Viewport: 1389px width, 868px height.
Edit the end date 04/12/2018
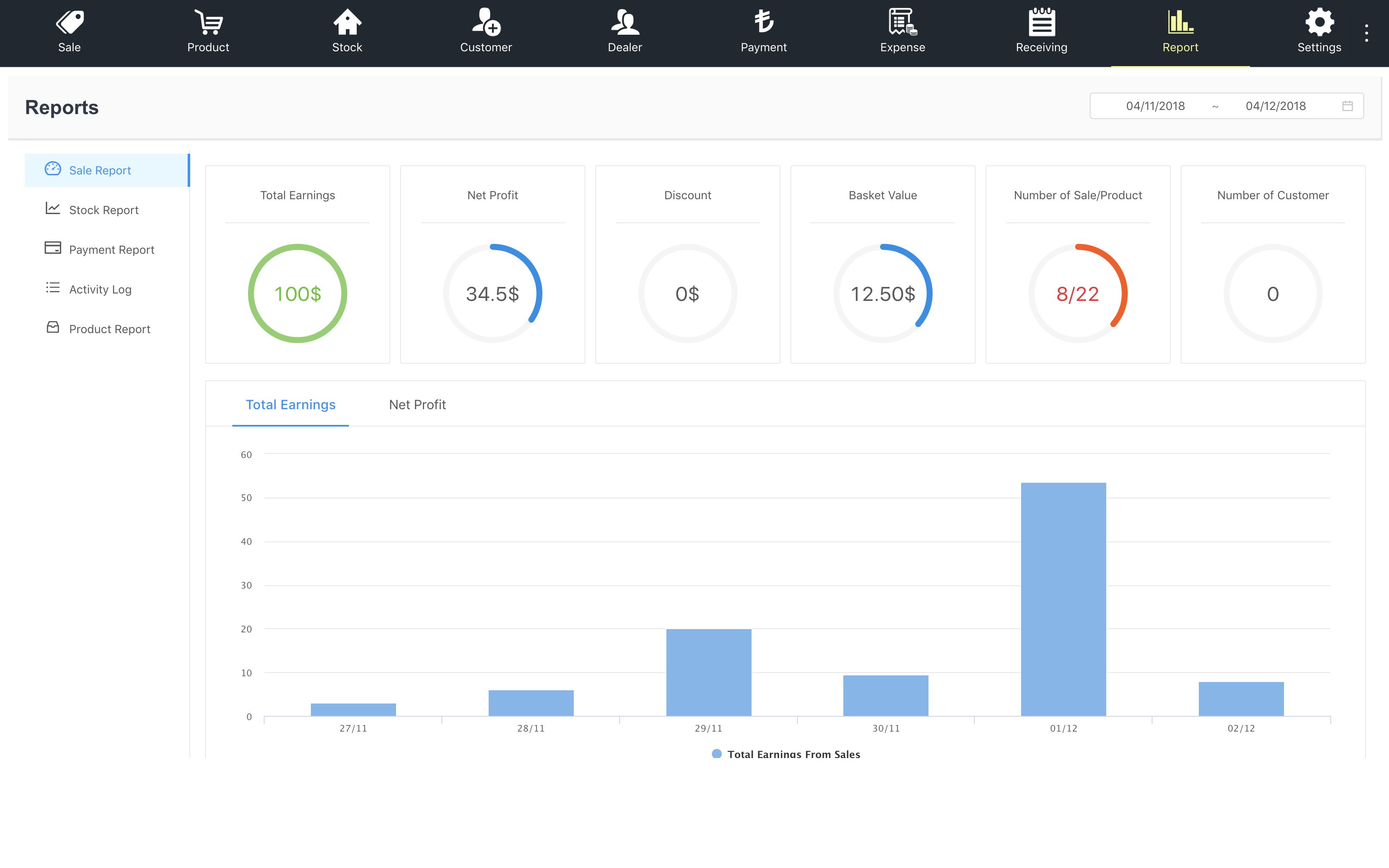1275,106
